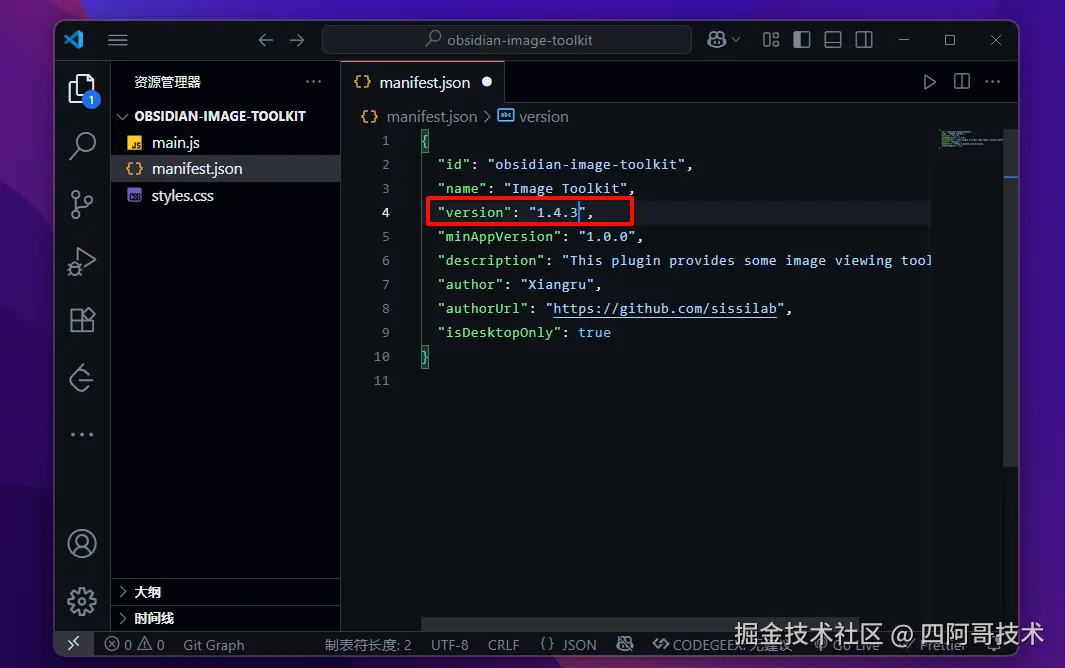The width and height of the screenshot is (1065, 668).
Task: Toggle the bottom panel
Action: tap(833, 39)
